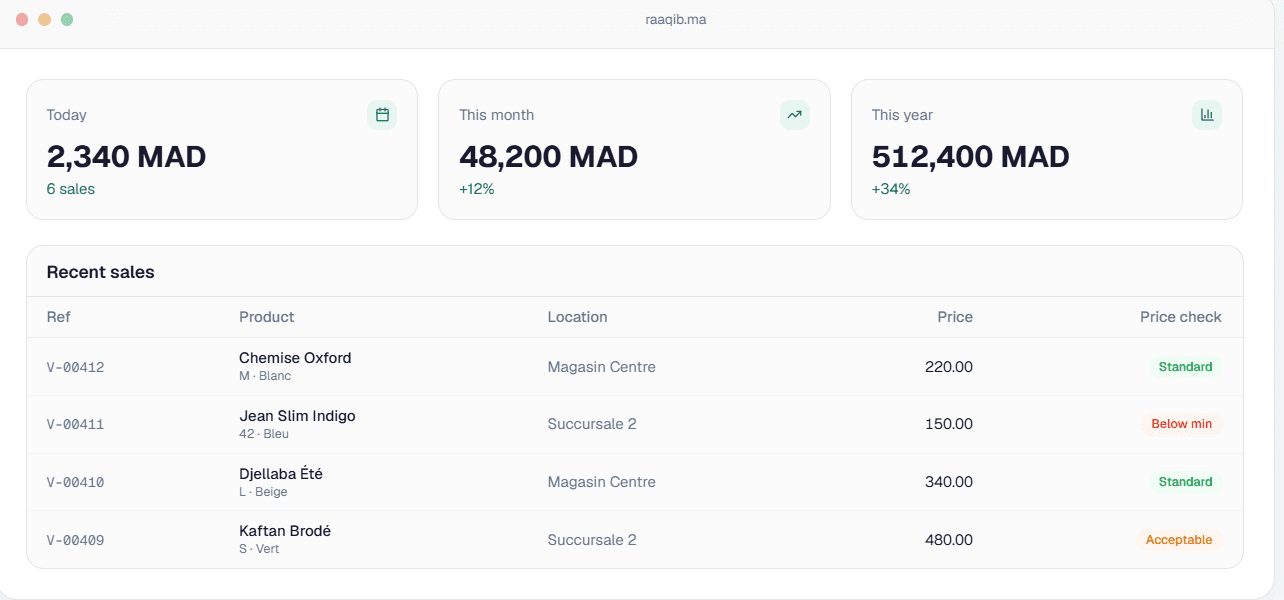Click the calendar icon on Today card
Screen dimensions: 1284x600
coord(382,115)
